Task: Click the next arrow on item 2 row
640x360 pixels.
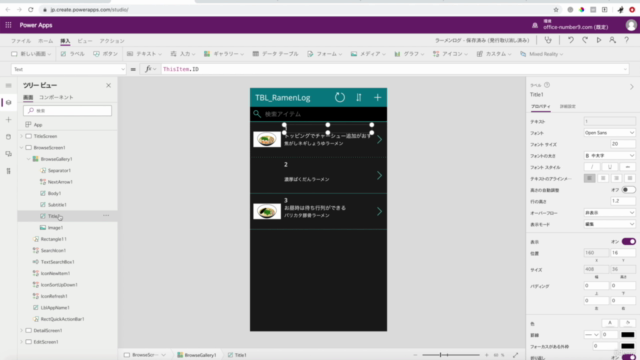Action: pos(379,176)
